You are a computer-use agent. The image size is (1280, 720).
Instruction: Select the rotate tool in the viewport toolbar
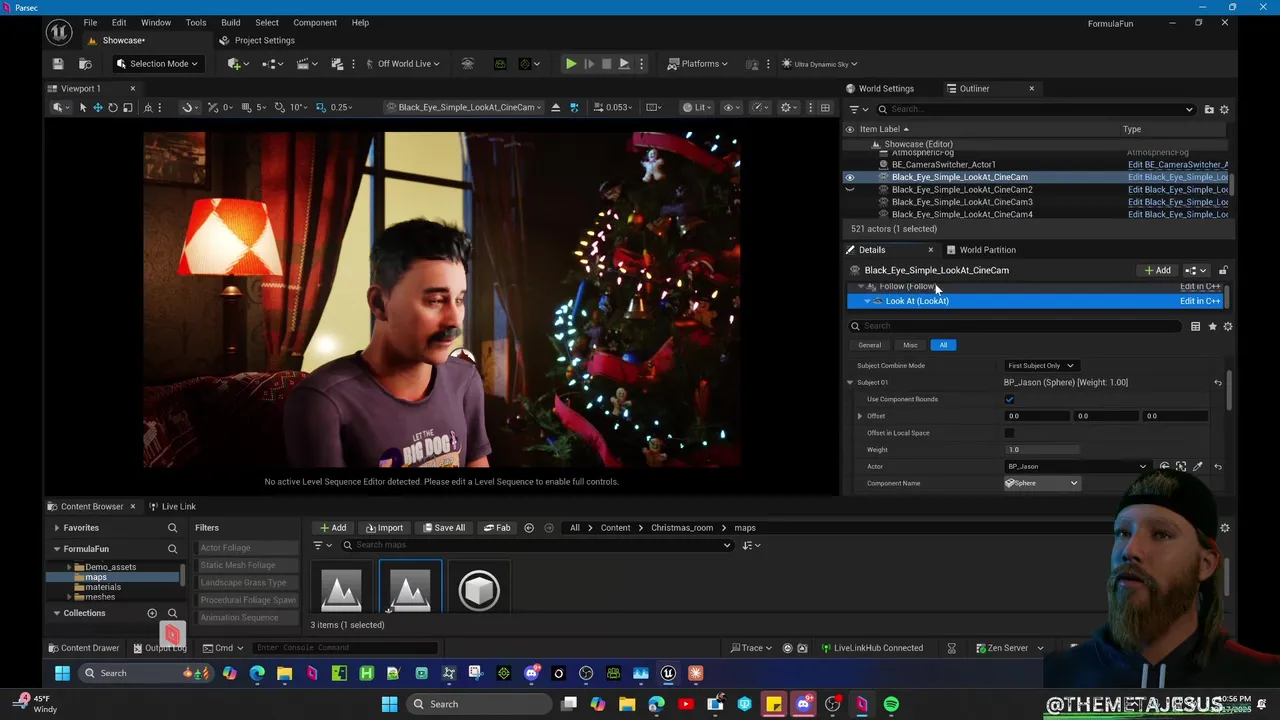(x=113, y=107)
